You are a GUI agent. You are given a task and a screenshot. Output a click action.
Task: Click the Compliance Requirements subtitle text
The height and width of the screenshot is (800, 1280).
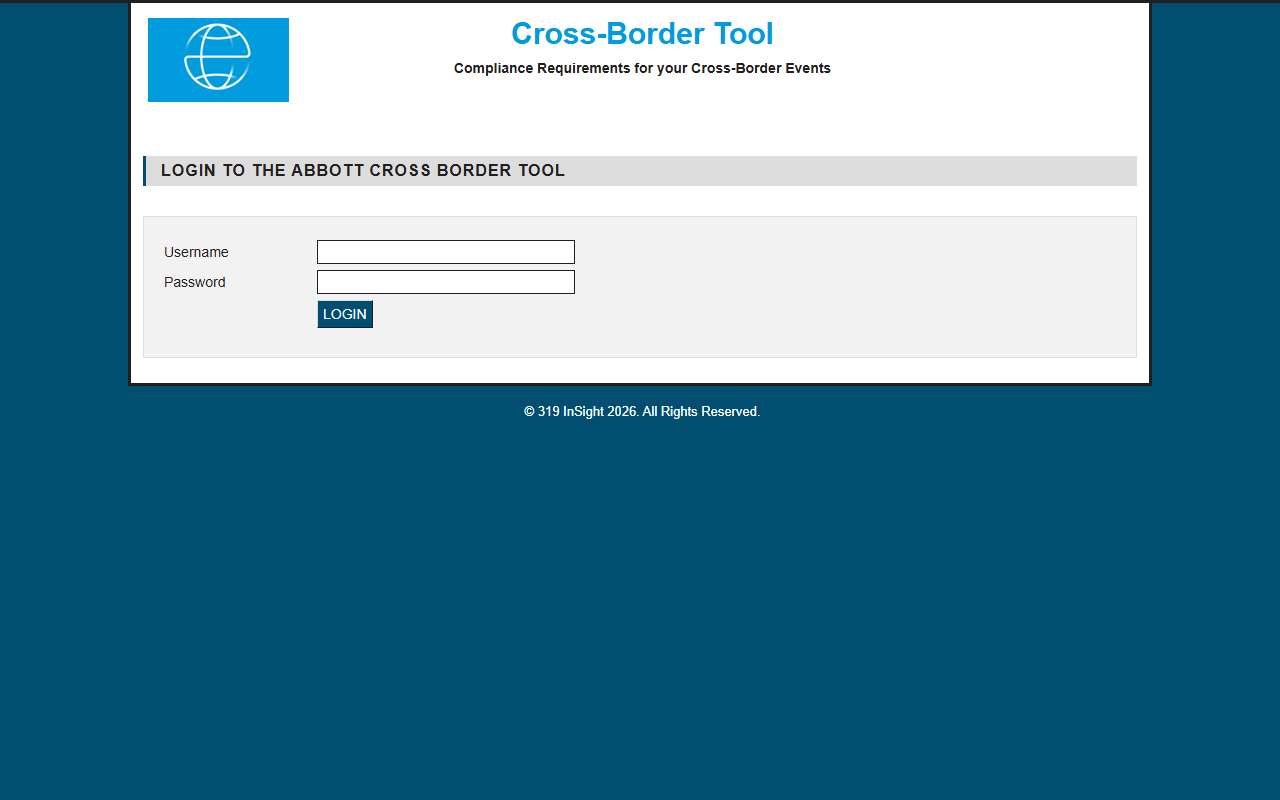click(x=642, y=68)
